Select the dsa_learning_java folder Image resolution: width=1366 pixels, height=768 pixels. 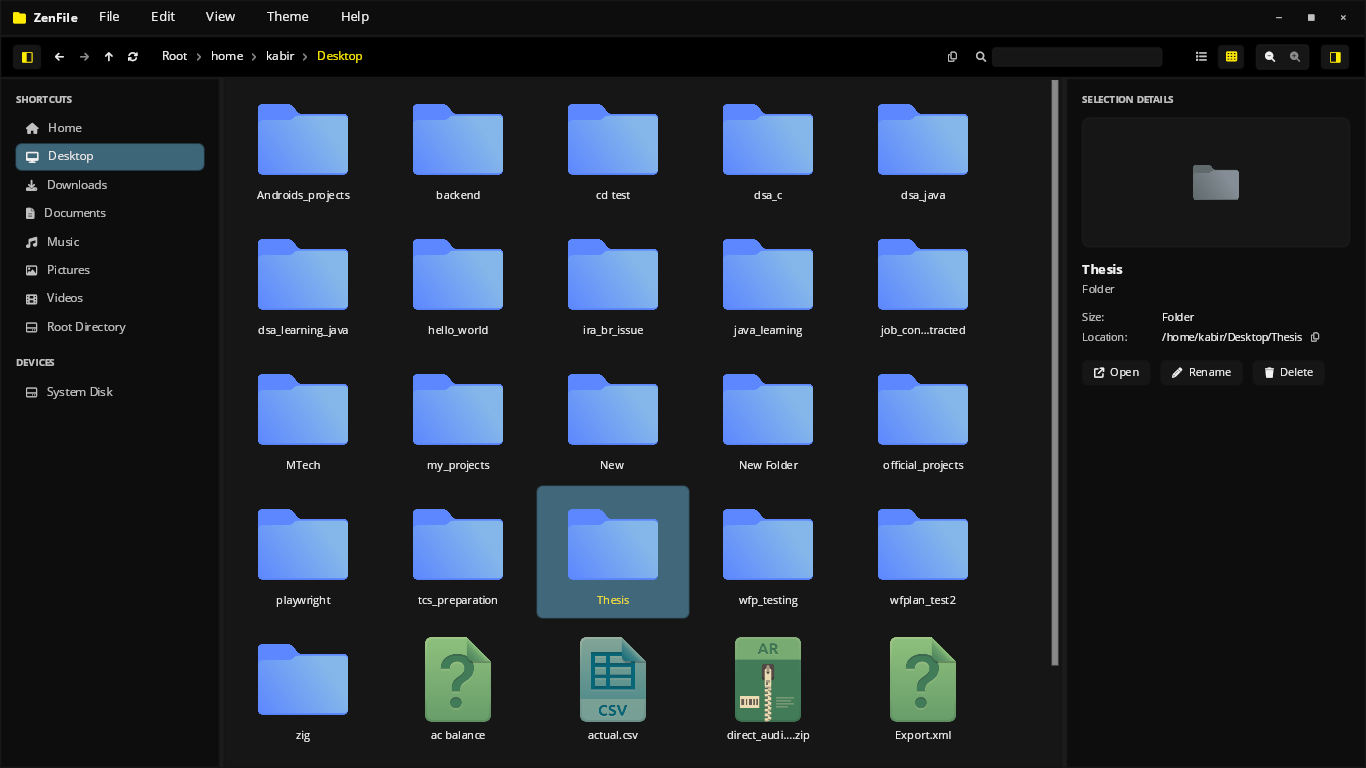point(303,283)
